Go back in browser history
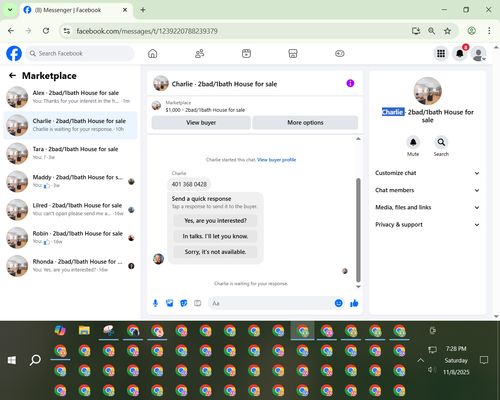The height and width of the screenshot is (400, 500). tap(11, 31)
